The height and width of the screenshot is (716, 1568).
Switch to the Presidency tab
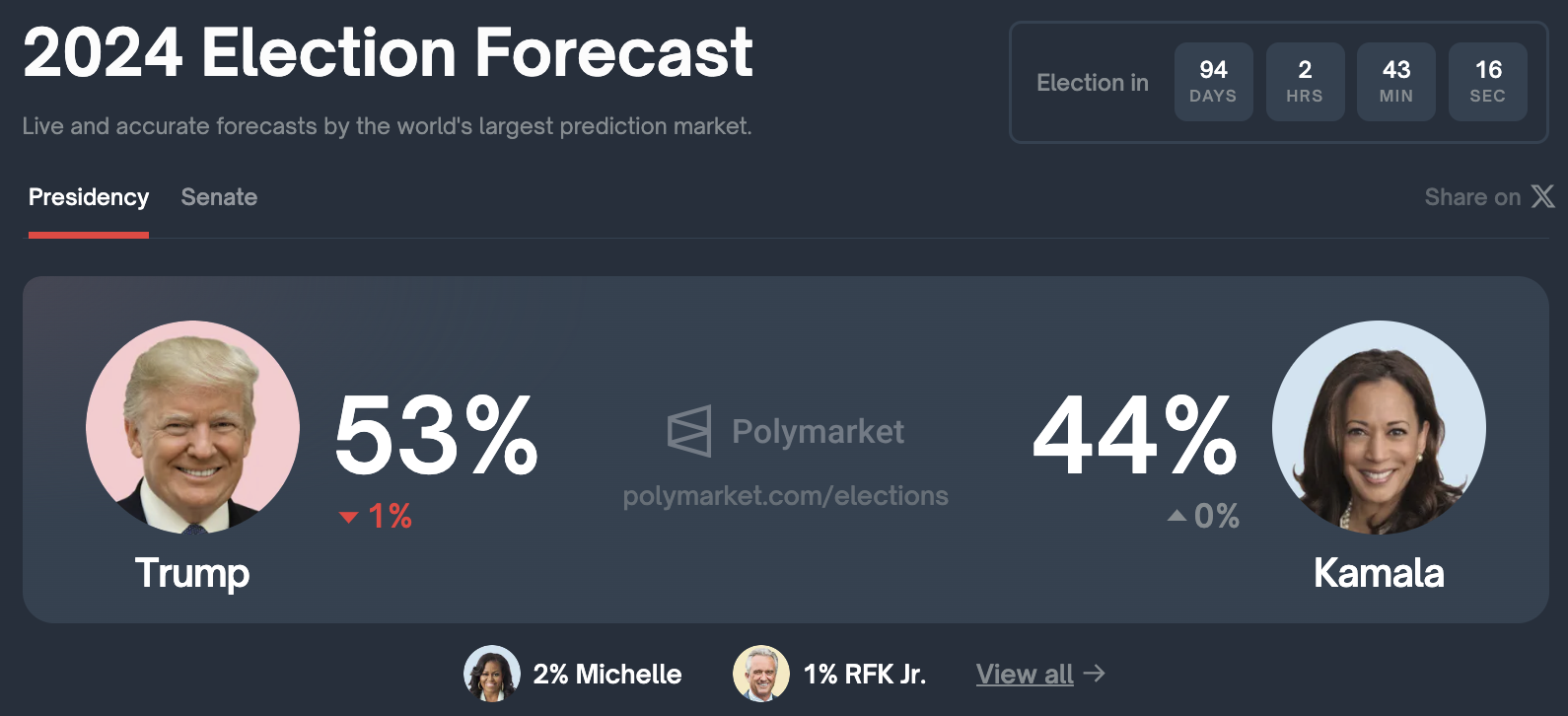click(89, 197)
